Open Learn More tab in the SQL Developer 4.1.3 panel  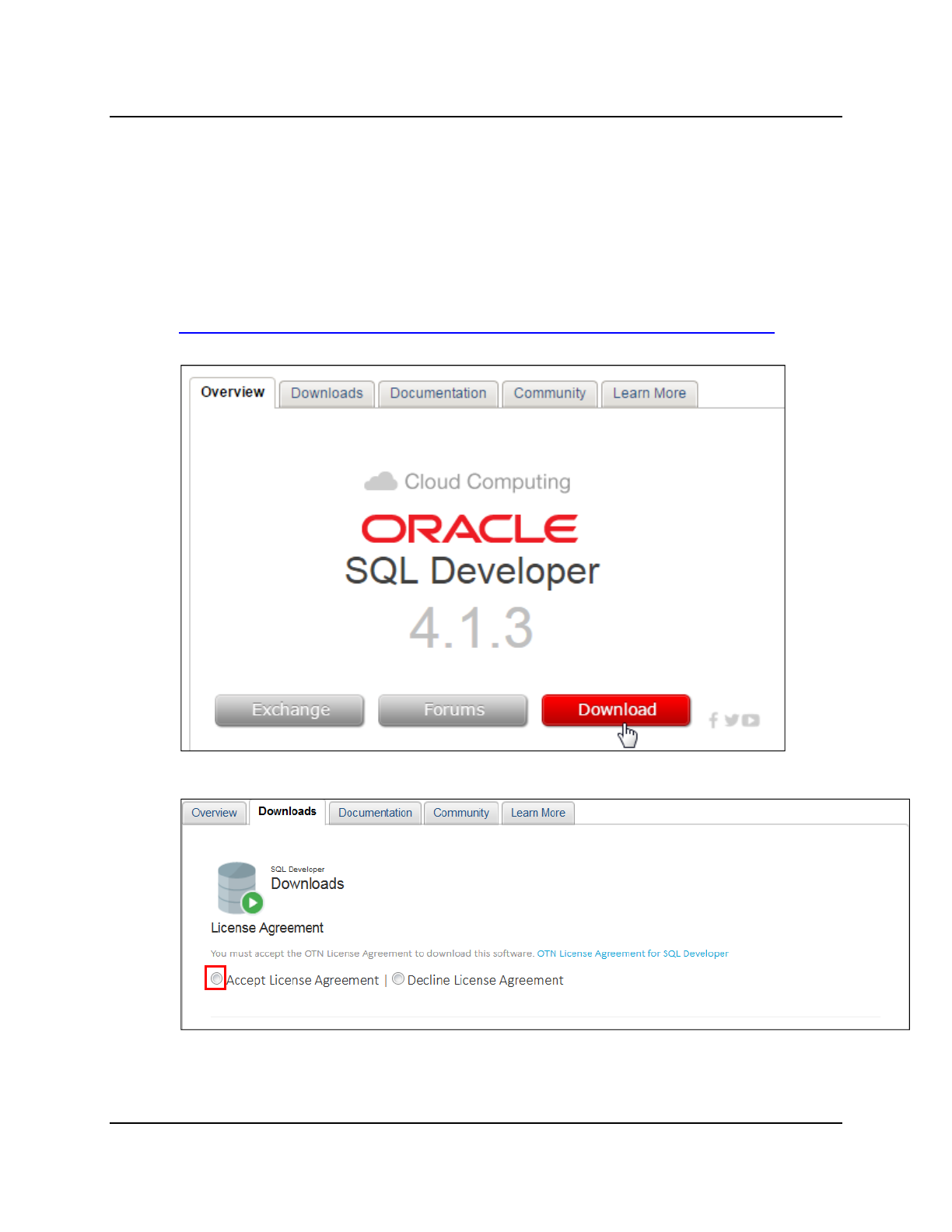(649, 394)
